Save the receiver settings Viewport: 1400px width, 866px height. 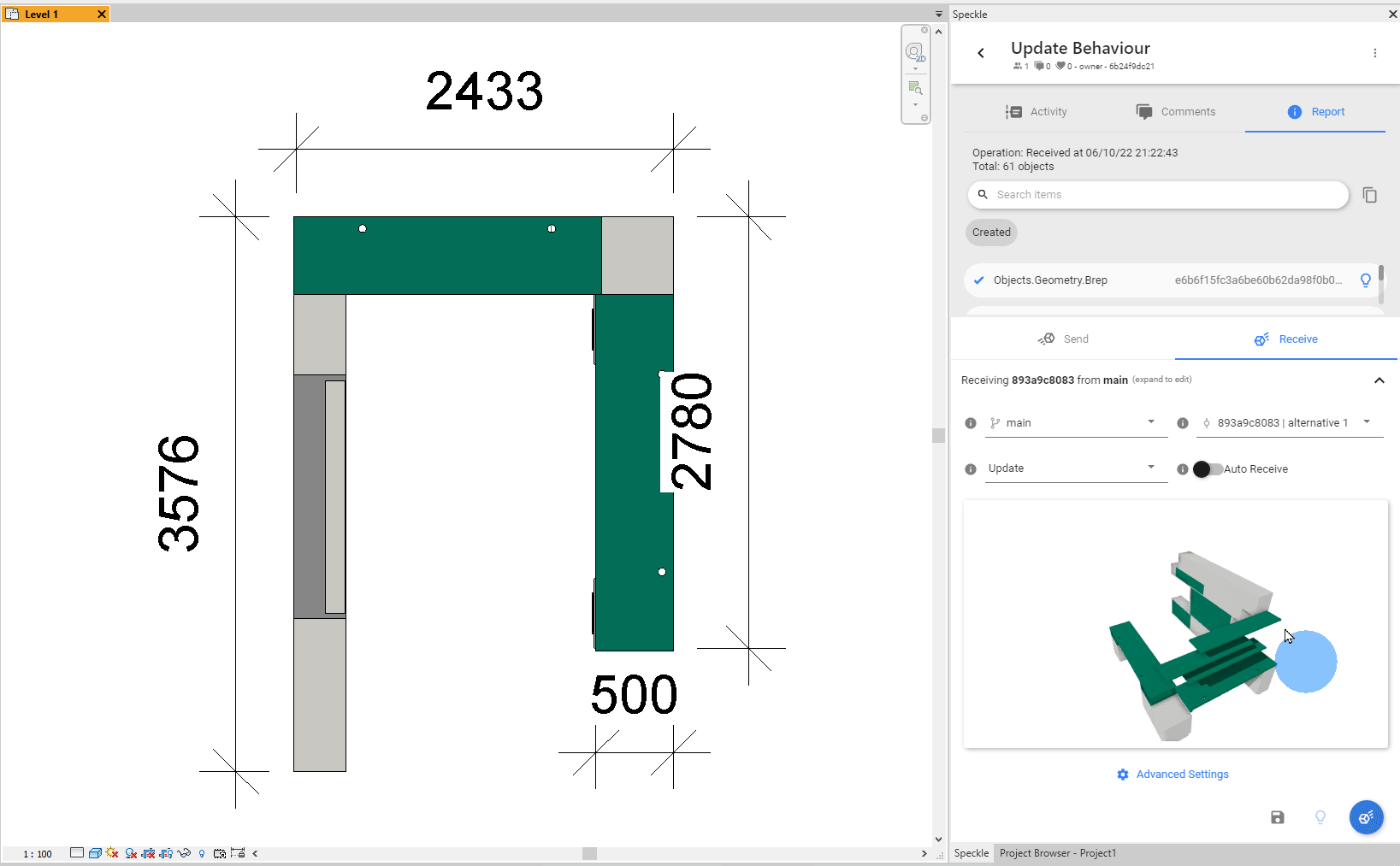point(1278,817)
